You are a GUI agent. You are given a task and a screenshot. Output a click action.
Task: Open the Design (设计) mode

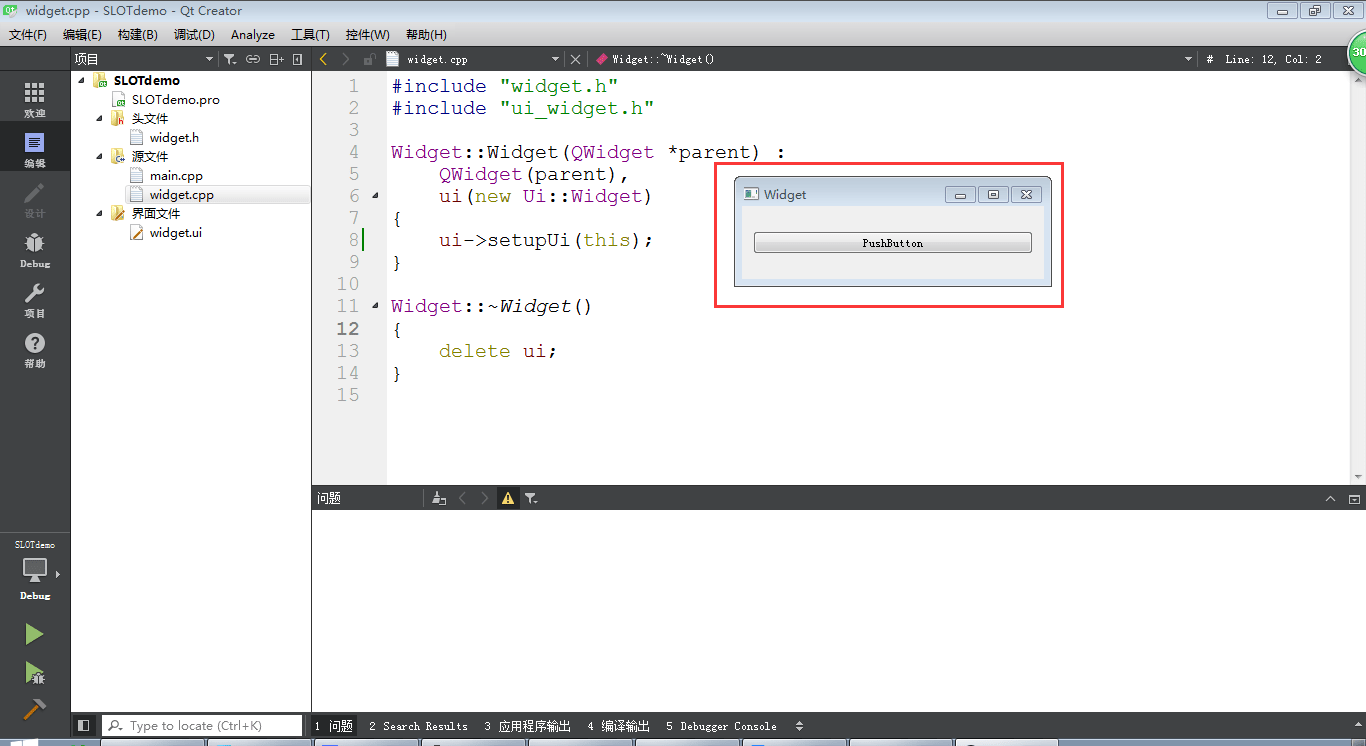35,199
